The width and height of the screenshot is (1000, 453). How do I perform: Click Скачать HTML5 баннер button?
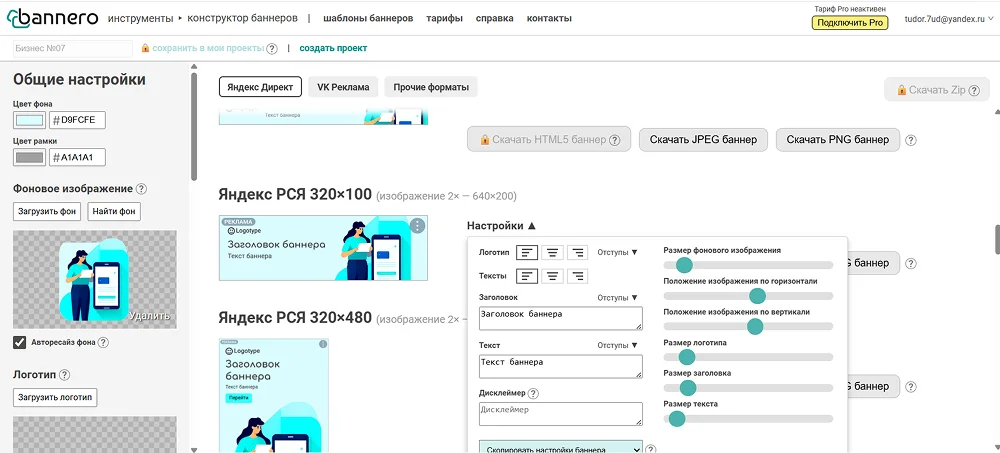click(549, 140)
